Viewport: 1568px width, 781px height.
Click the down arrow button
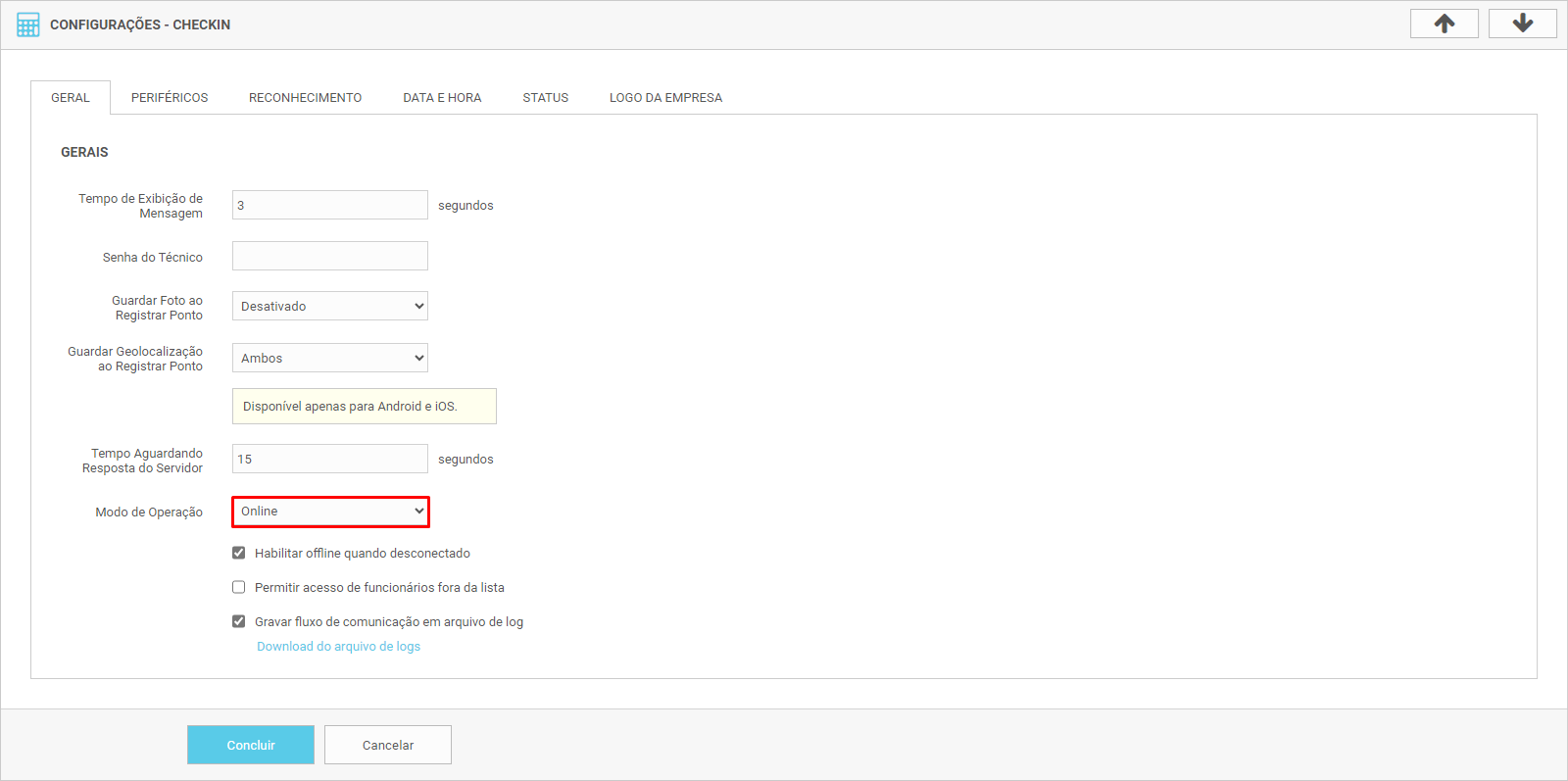[1522, 24]
